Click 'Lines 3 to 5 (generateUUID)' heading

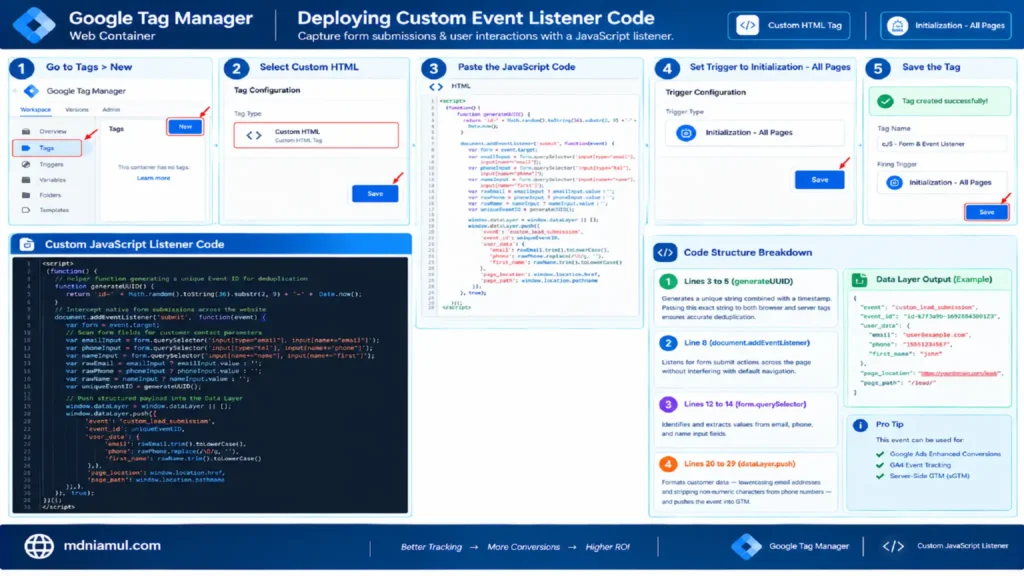[738, 281]
